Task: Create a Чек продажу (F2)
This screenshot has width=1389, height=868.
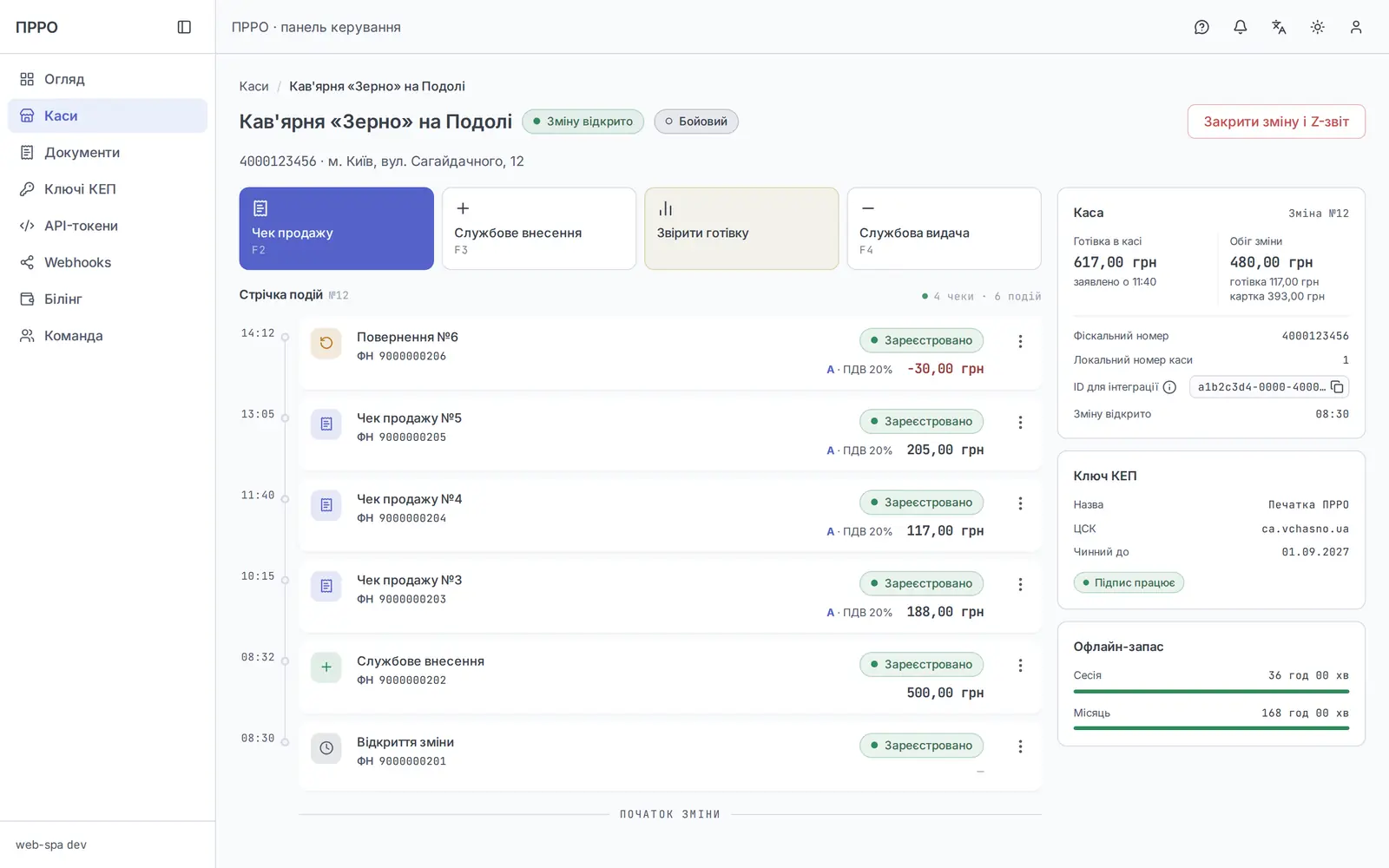Action: click(337, 228)
